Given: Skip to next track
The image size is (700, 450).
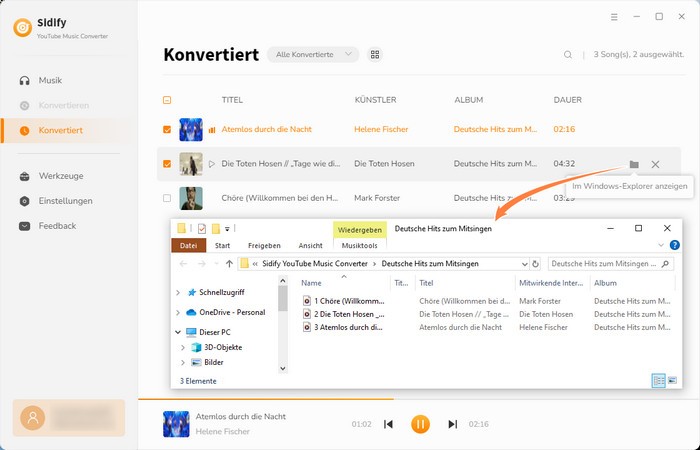Looking at the screenshot, I should click(453, 424).
